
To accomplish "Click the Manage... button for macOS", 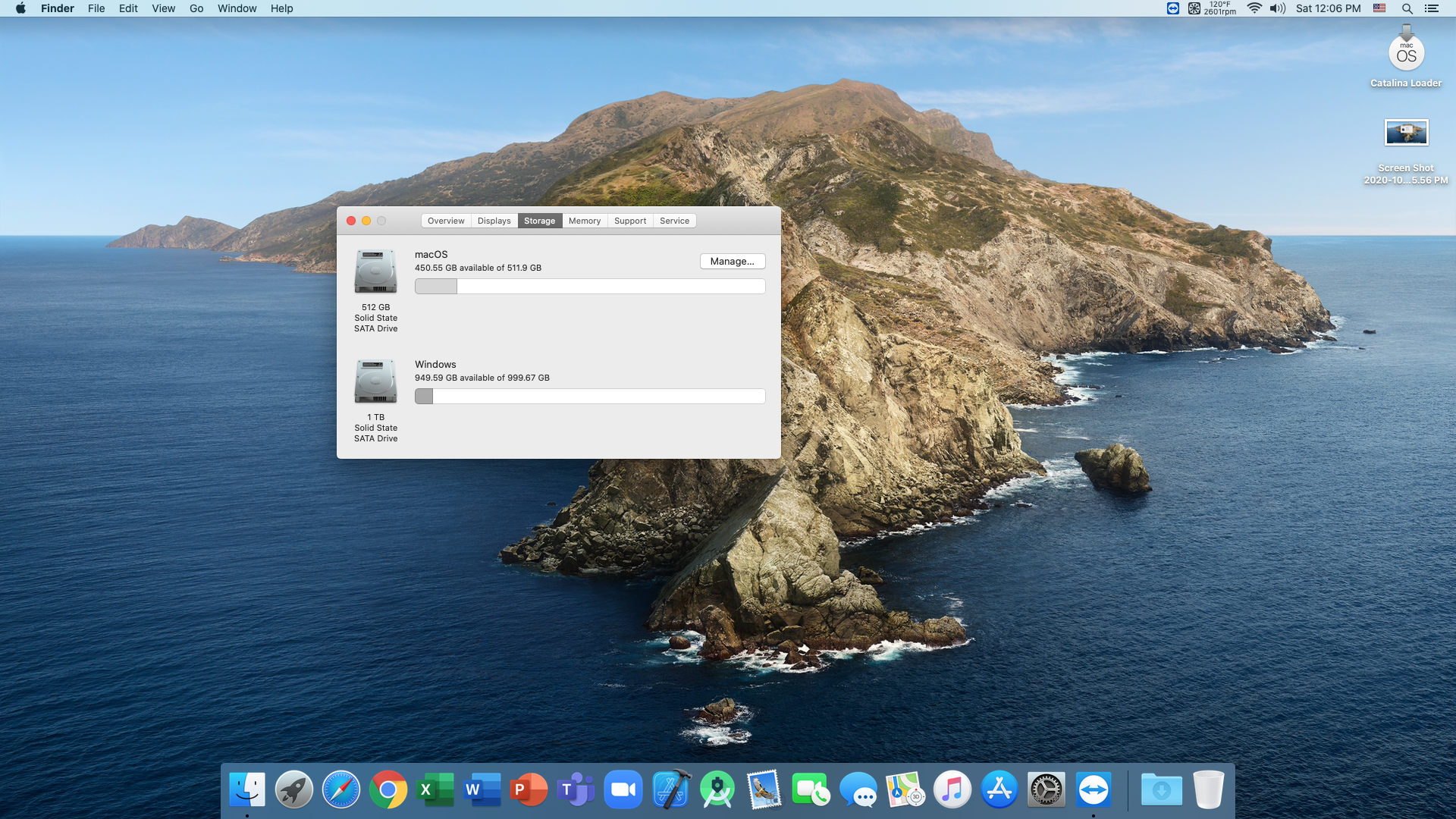I will [732, 261].
